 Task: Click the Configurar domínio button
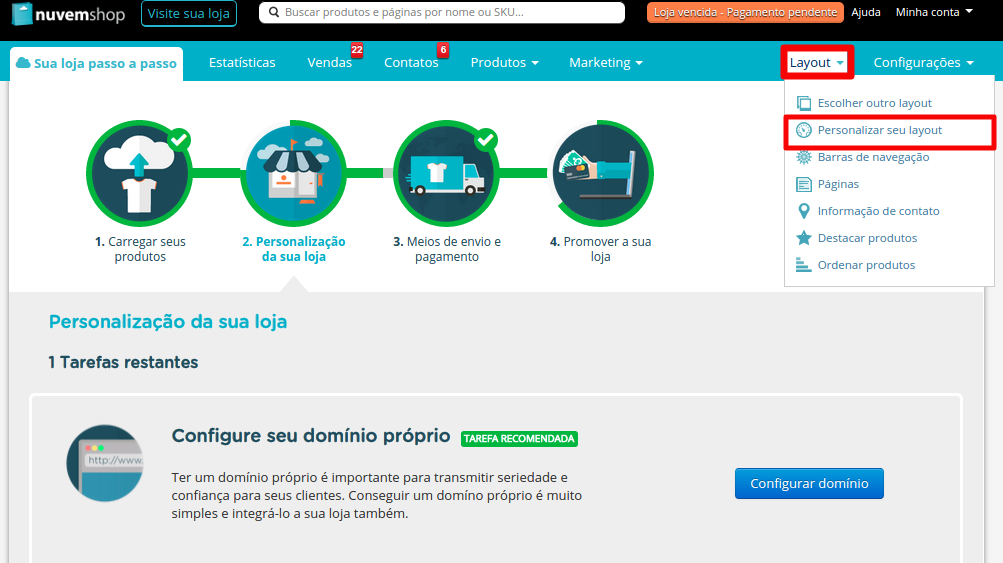point(809,484)
